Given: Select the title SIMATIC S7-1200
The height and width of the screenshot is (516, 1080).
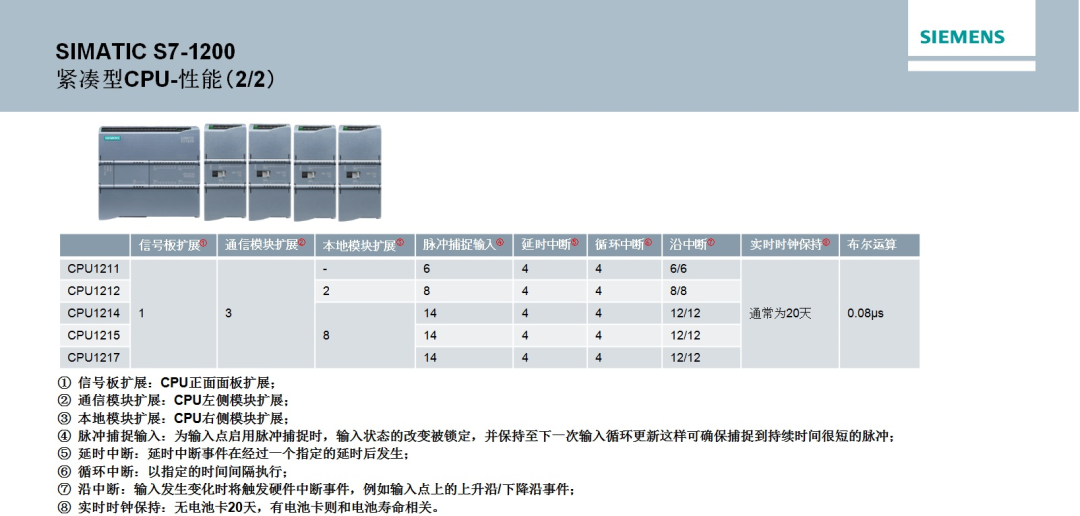Looking at the screenshot, I should (x=145, y=52).
